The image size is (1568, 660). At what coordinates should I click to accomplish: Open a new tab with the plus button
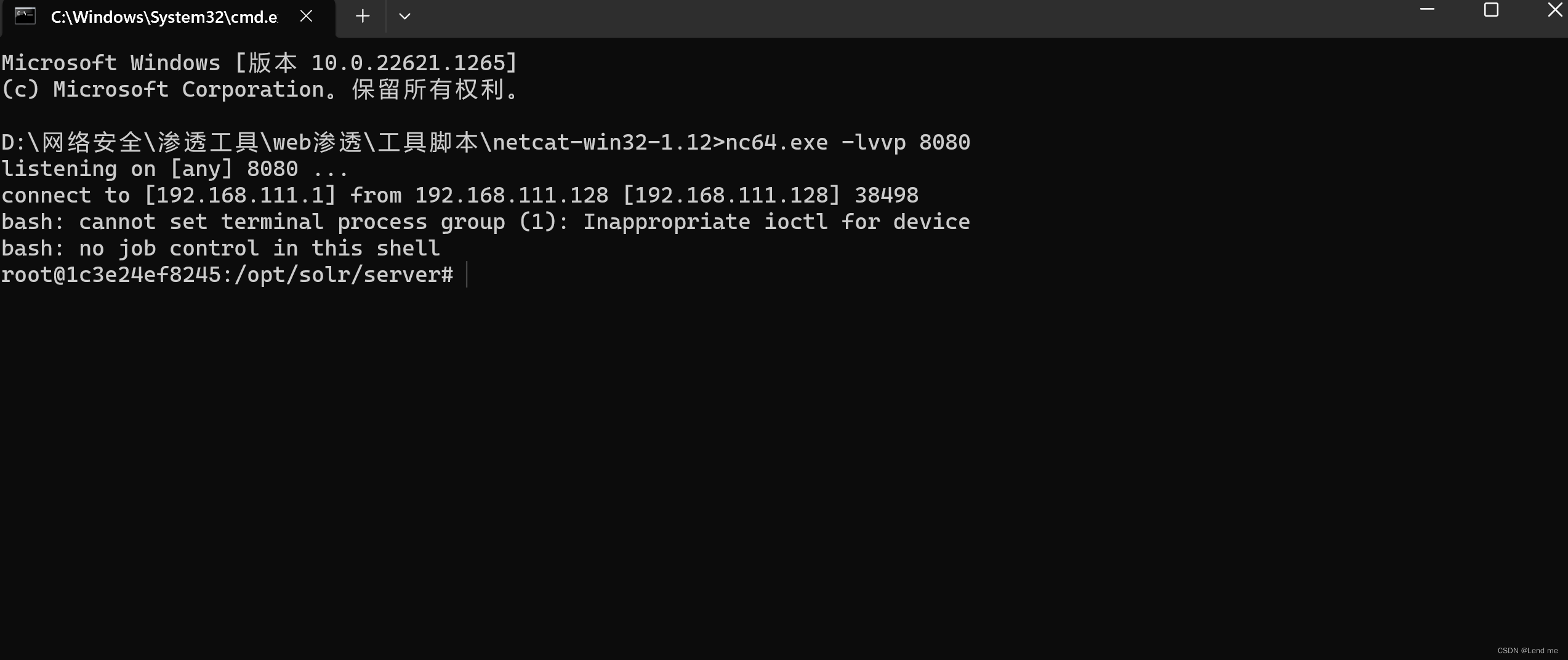coord(363,17)
